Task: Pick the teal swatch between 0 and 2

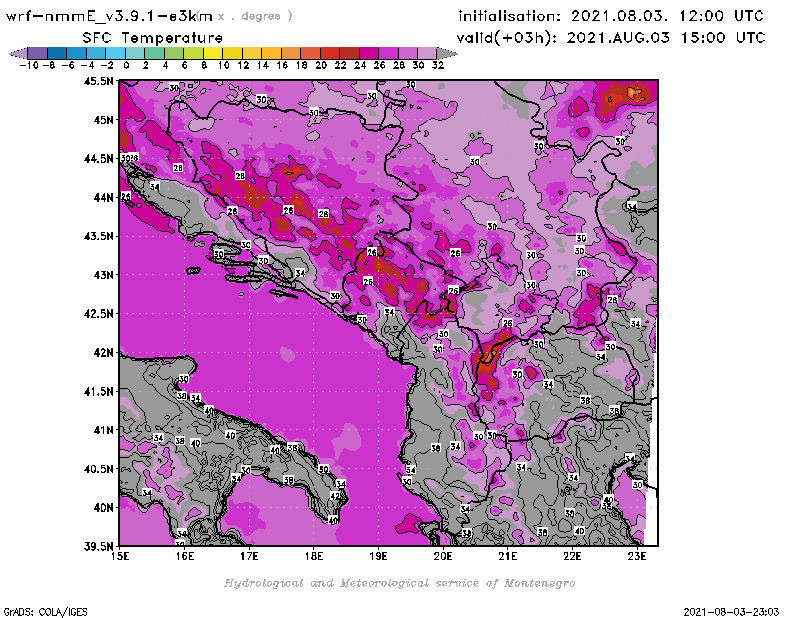Action: 135,54
